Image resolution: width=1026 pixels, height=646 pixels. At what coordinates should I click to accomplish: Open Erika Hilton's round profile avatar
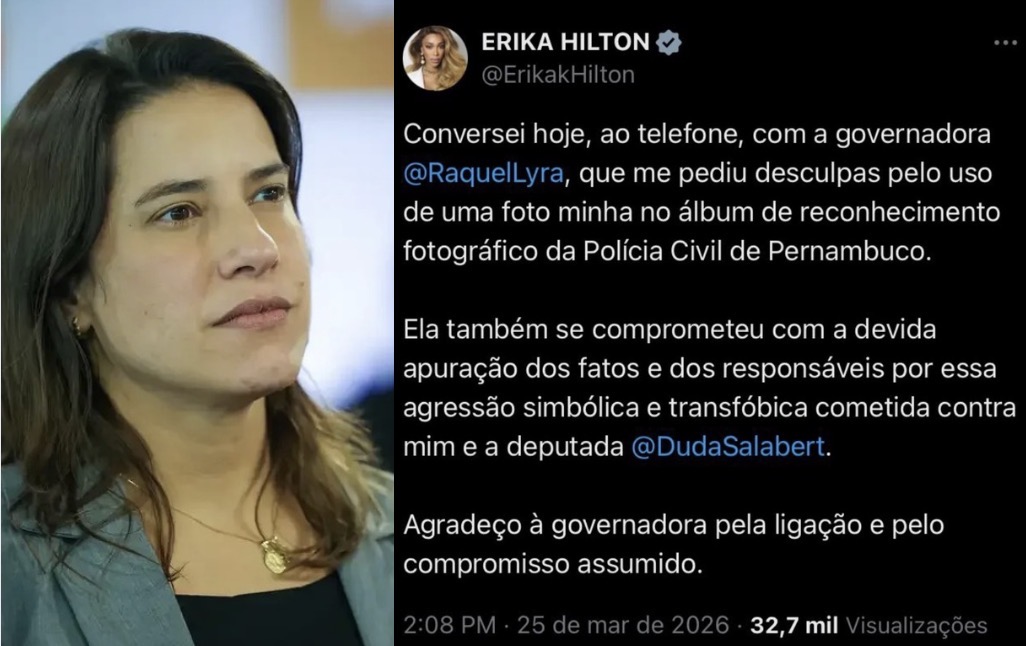[434, 58]
